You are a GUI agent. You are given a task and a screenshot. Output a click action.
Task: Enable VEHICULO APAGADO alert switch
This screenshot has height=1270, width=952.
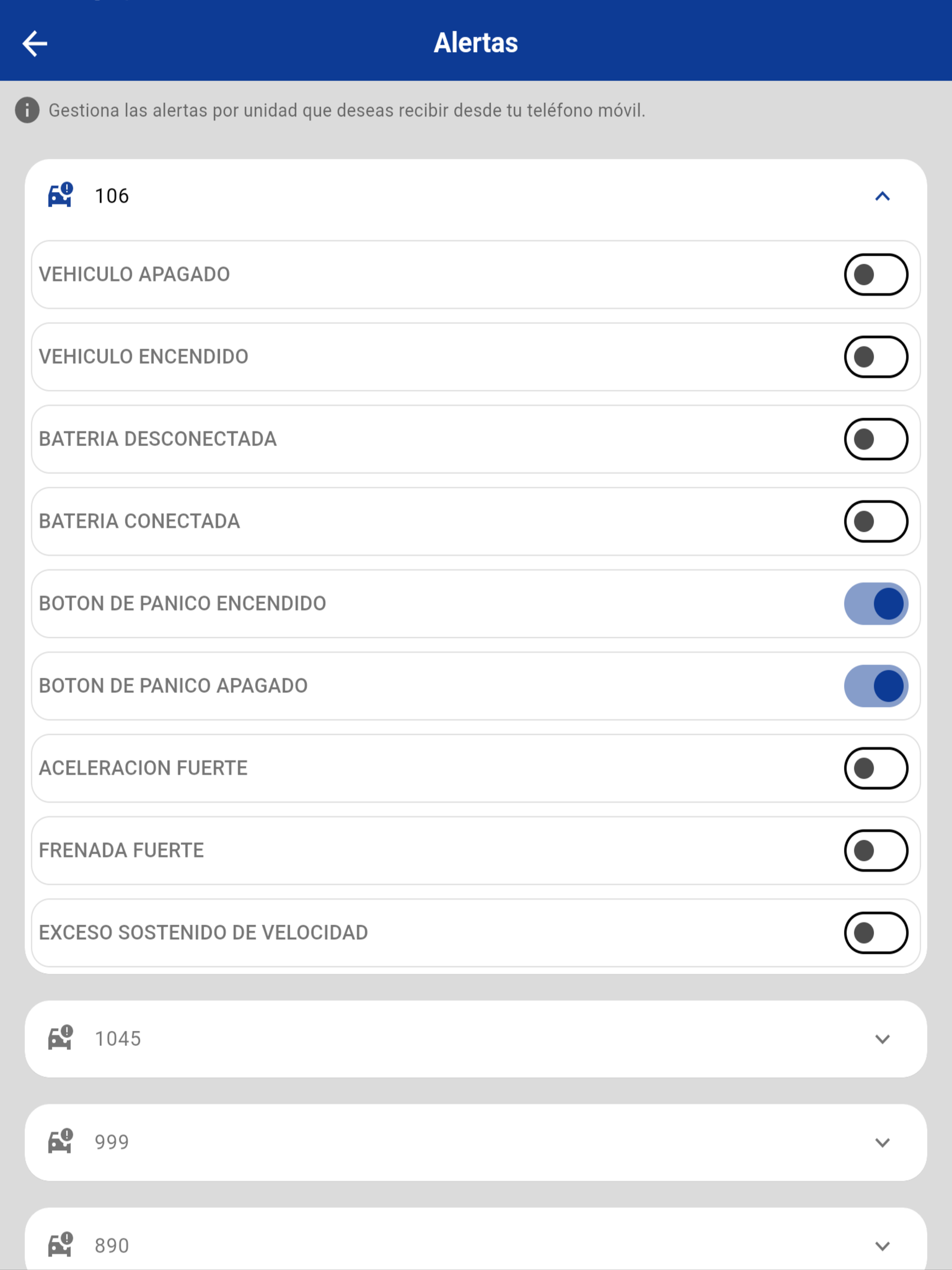tap(876, 275)
